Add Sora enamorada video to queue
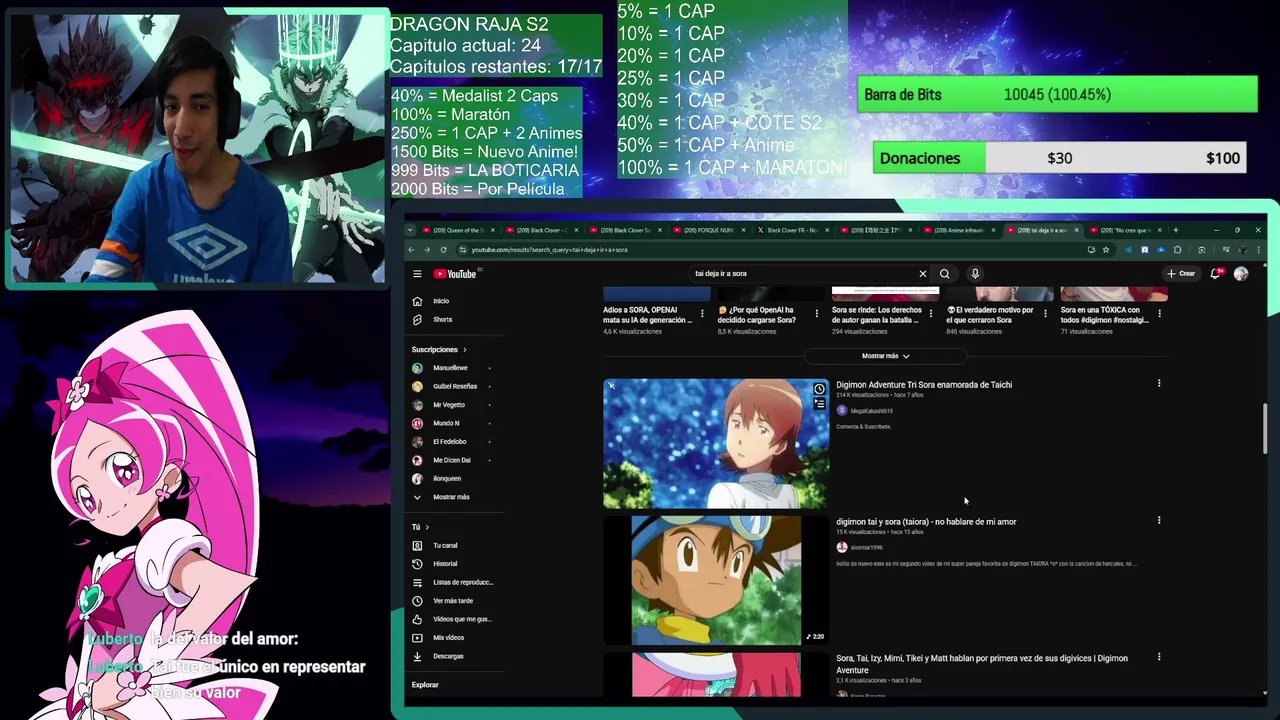Viewport: 1280px width, 720px height. pos(819,404)
